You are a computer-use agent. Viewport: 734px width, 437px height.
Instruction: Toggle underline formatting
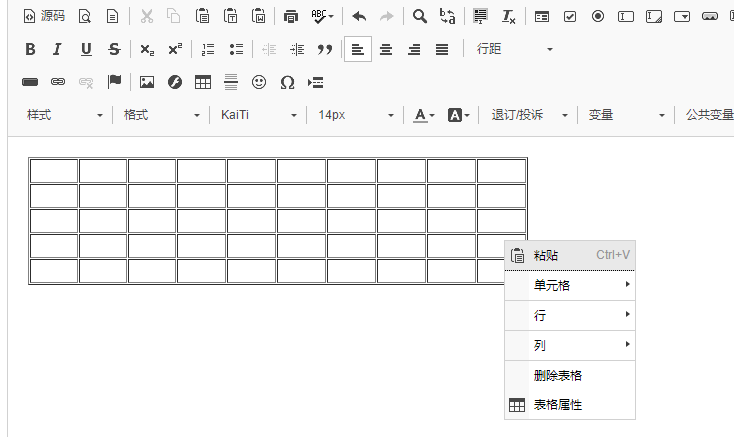click(86, 49)
